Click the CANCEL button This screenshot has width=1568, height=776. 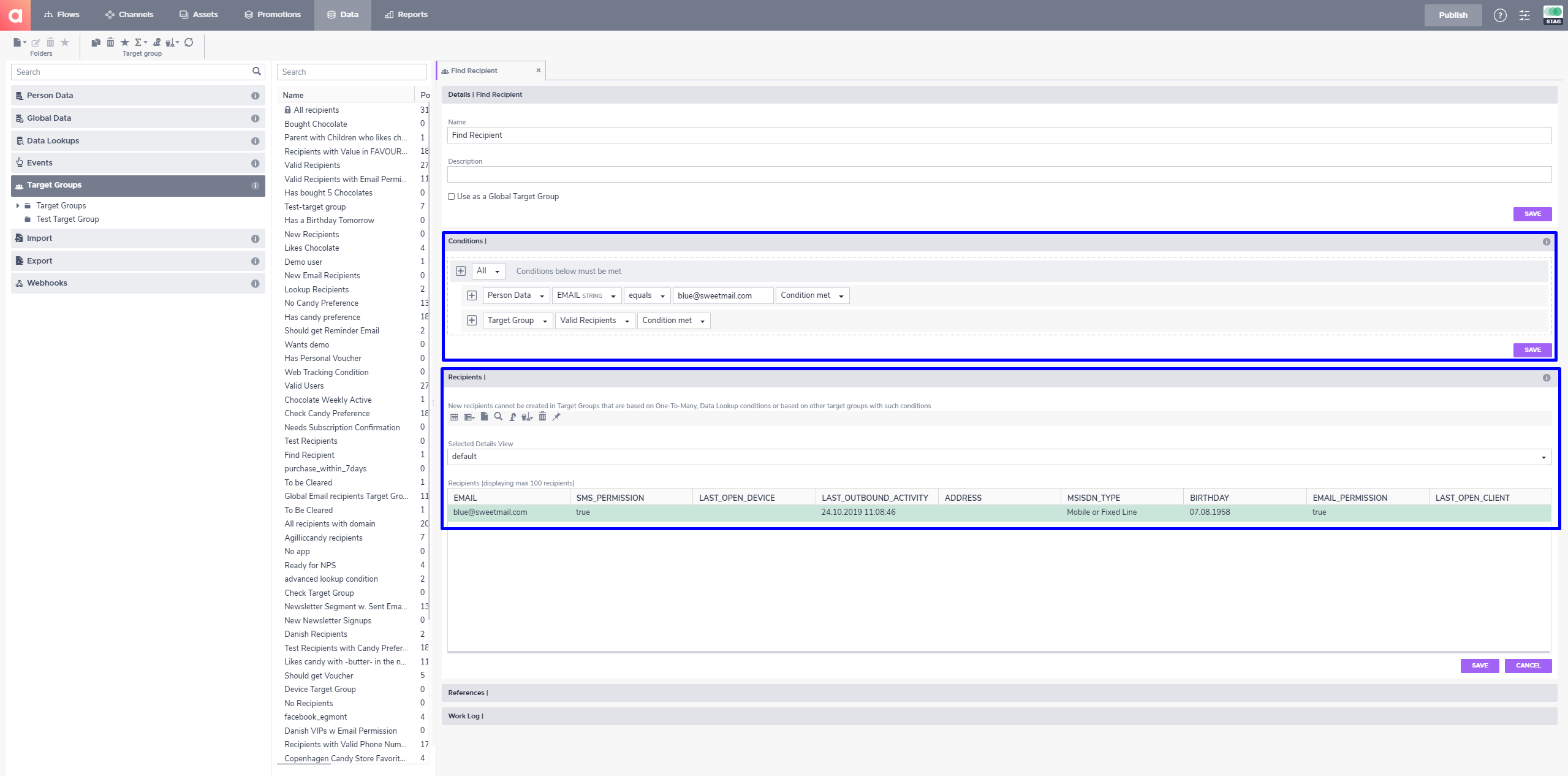point(1528,666)
